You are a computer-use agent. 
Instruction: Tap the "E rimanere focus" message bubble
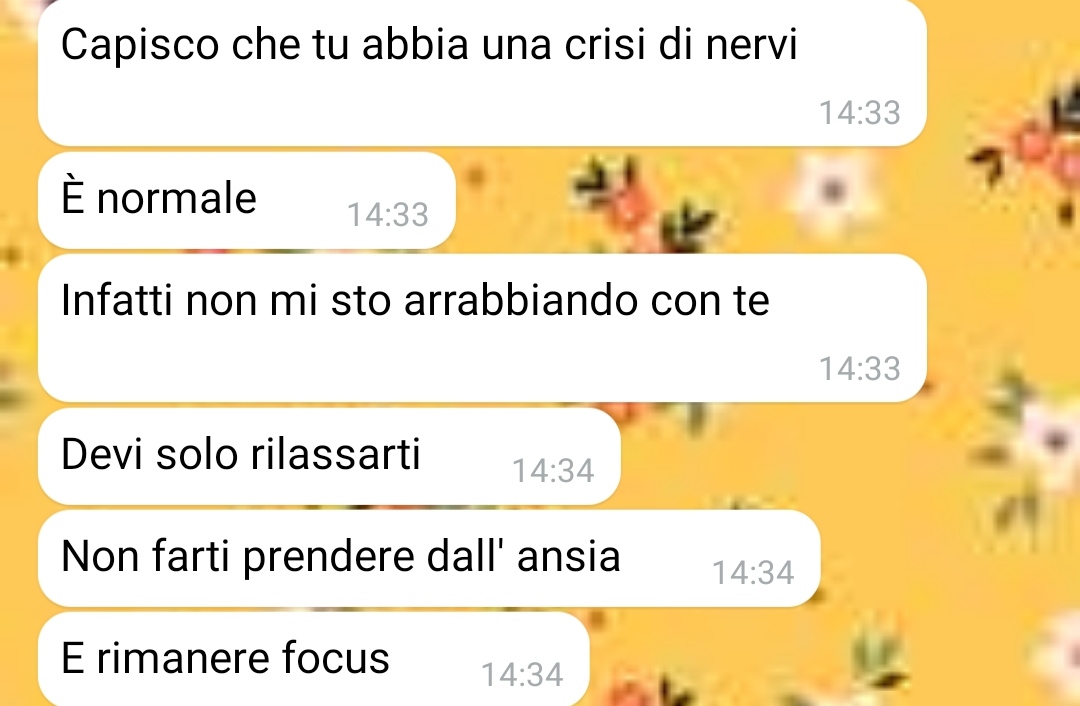[314, 658]
